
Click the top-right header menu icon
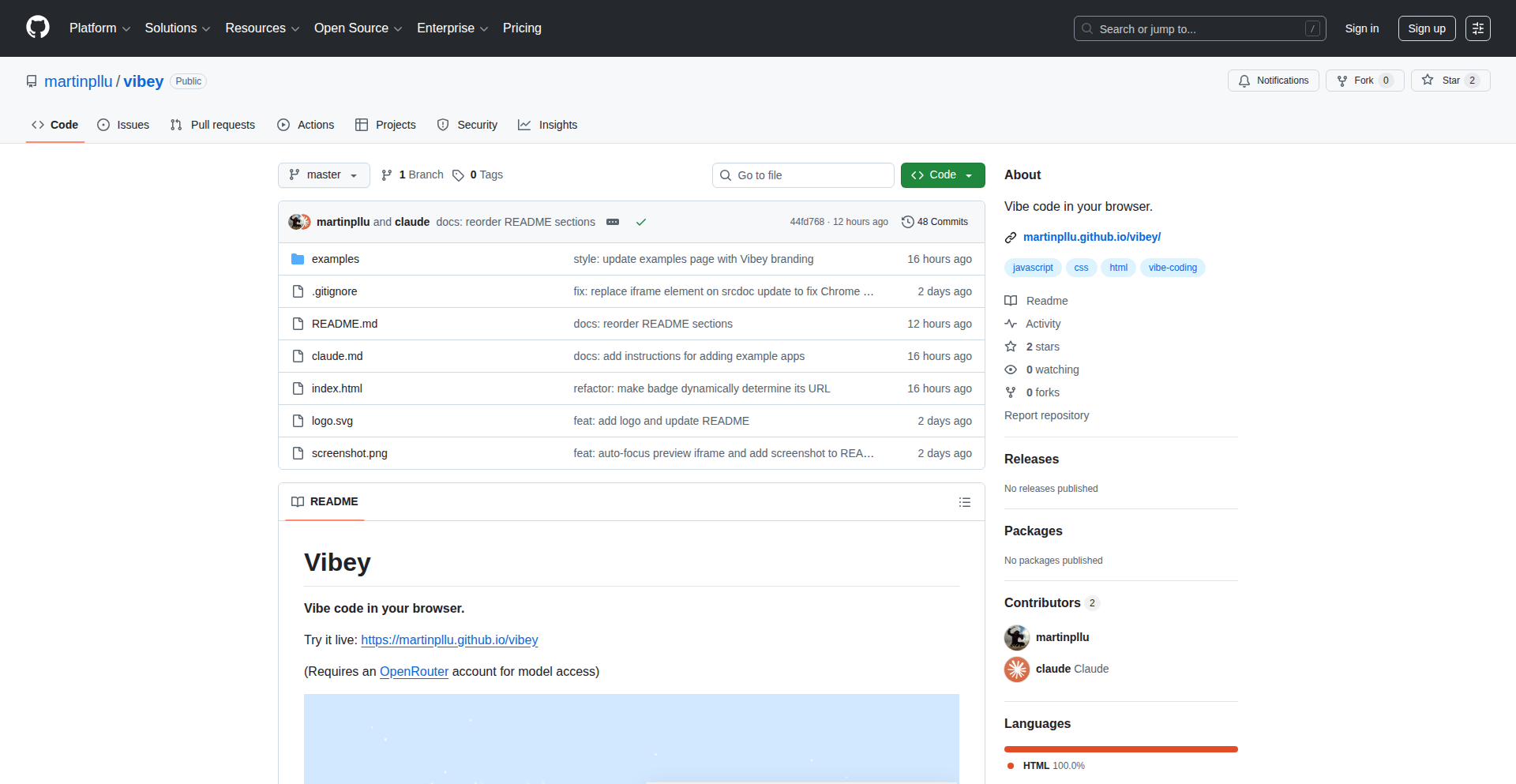tap(1477, 28)
